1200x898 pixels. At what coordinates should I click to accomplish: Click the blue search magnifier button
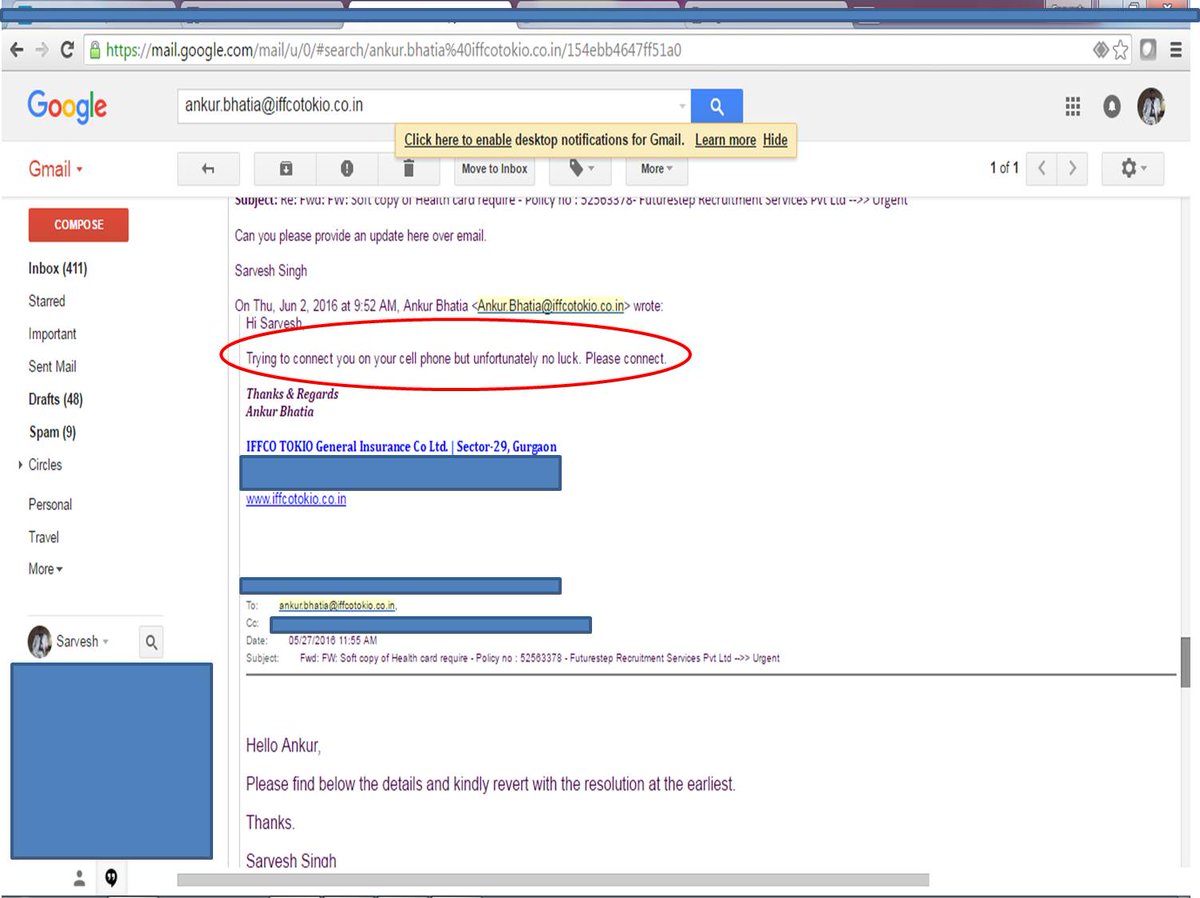click(716, 106)
